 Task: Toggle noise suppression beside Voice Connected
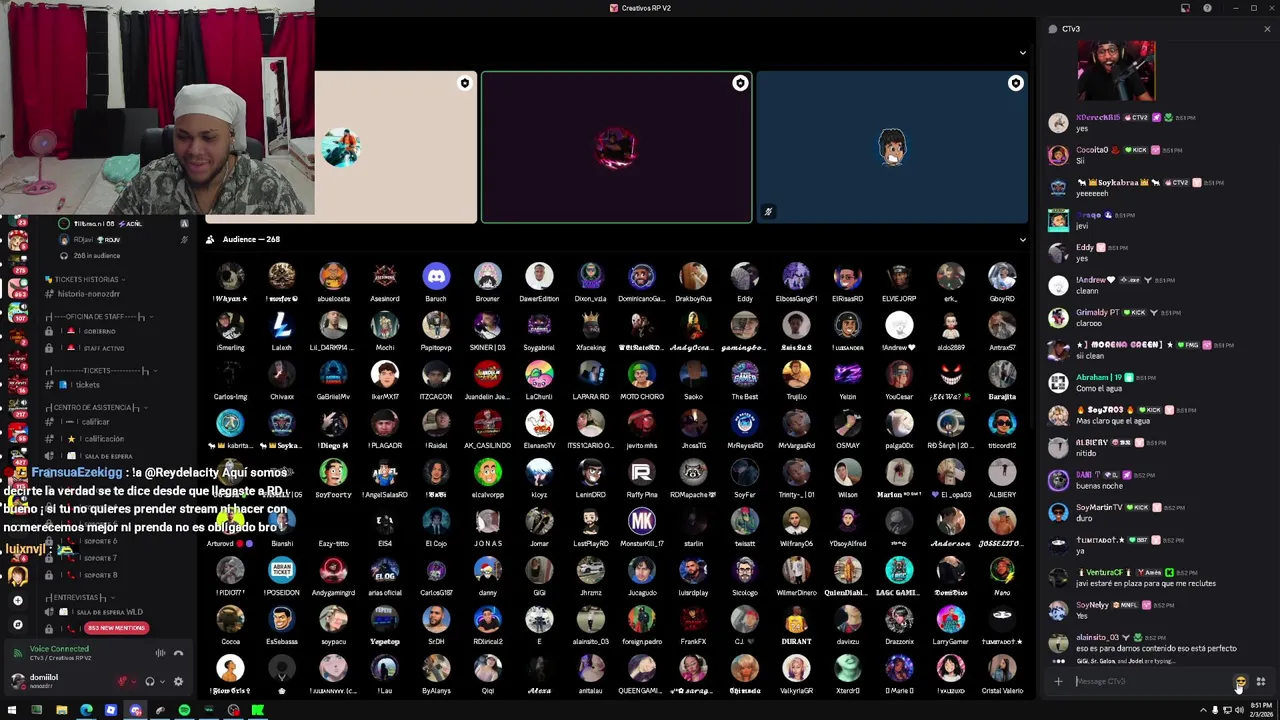tap(160, 653)
